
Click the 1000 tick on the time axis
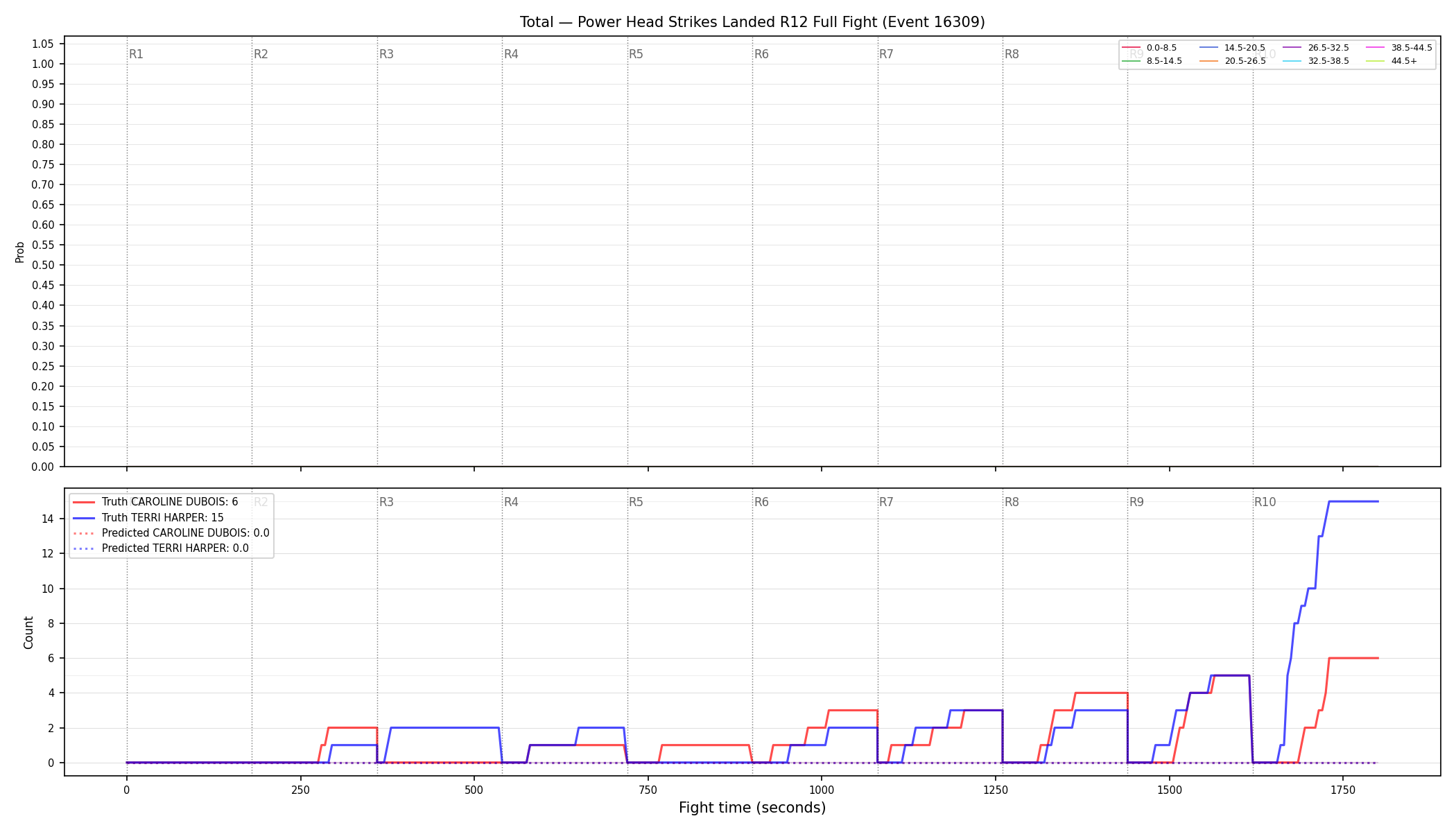click(822, 790)
